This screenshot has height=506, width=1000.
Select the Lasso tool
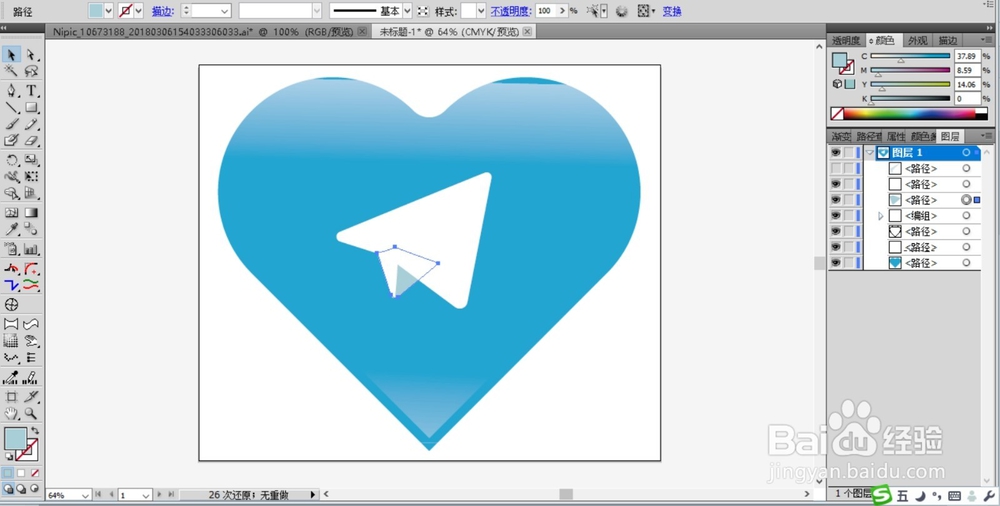click(x=31, y=71)
